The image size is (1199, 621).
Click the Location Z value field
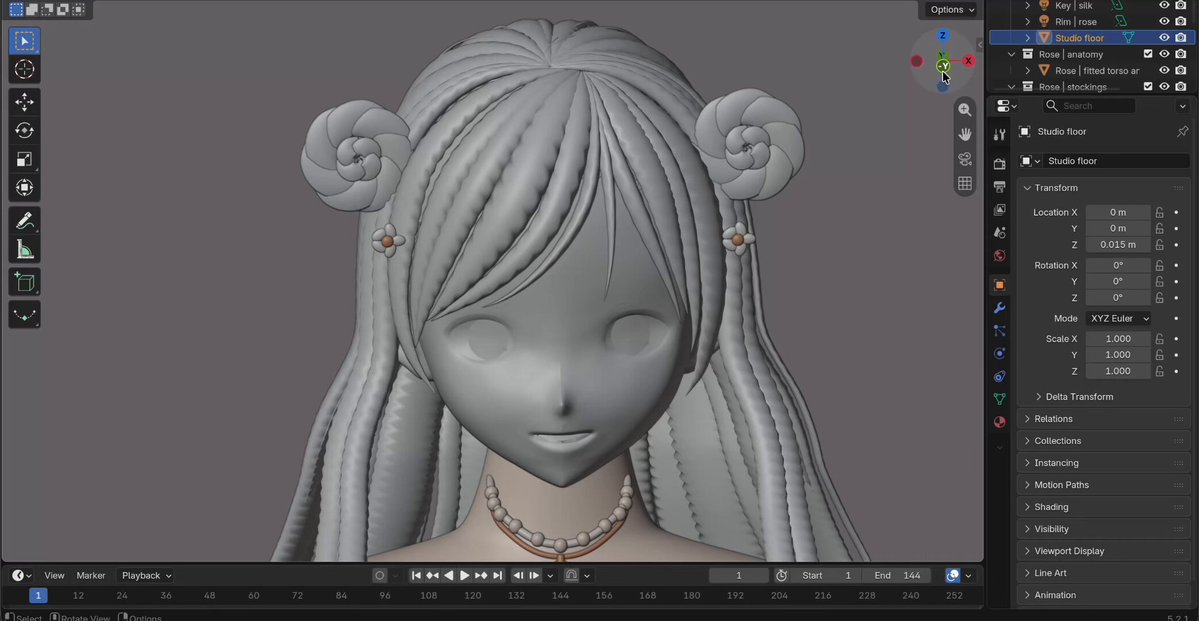pos(1118,245)
